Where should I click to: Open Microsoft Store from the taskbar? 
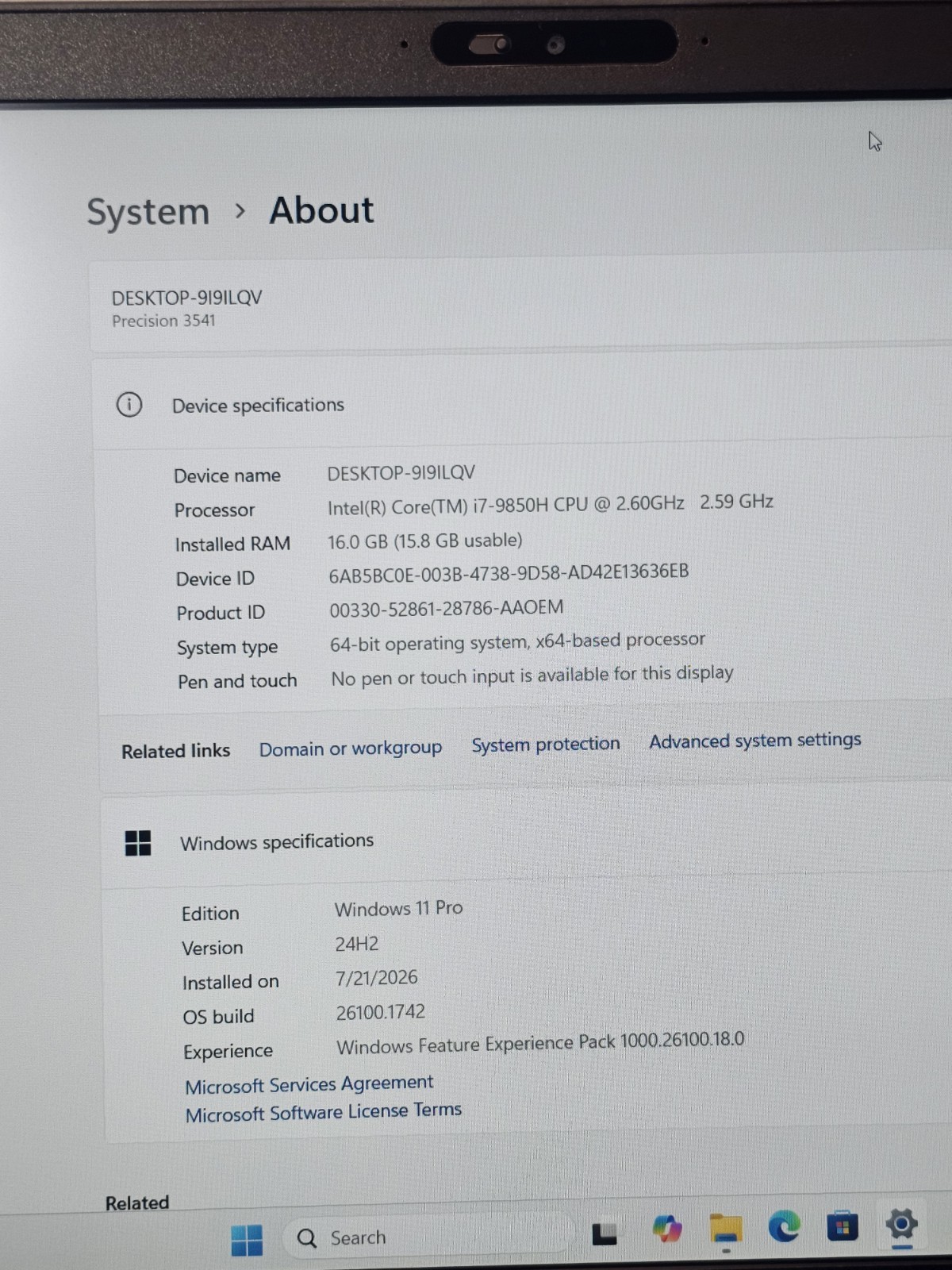coord(842,1226)
